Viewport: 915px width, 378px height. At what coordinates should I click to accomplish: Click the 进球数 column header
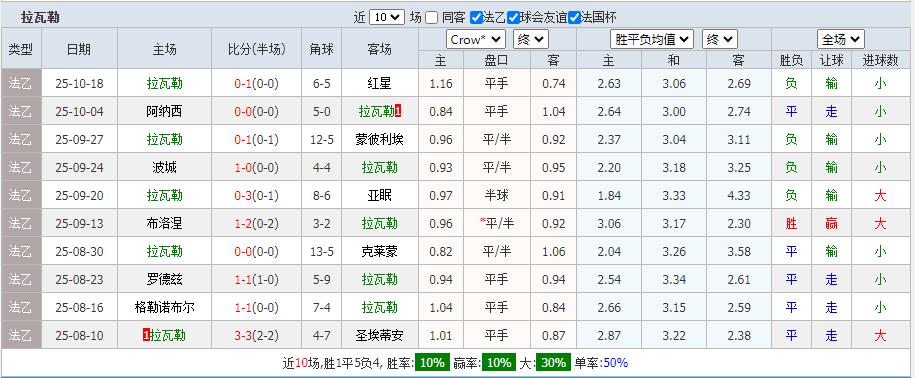[x=881, y=60]
